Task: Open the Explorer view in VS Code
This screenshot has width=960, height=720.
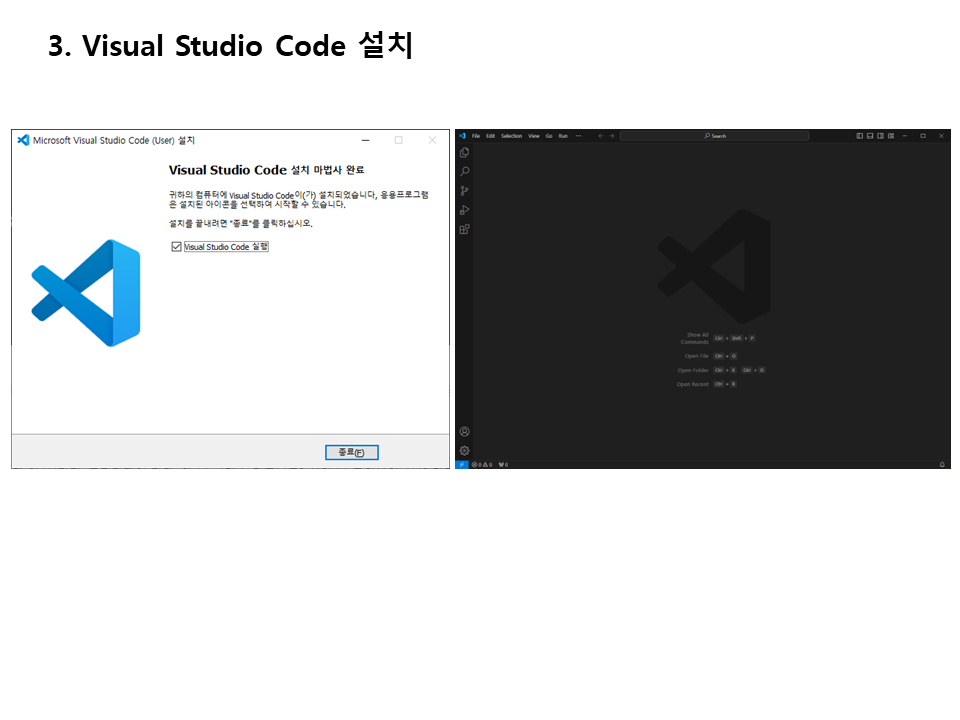Action: coord(465,152)
